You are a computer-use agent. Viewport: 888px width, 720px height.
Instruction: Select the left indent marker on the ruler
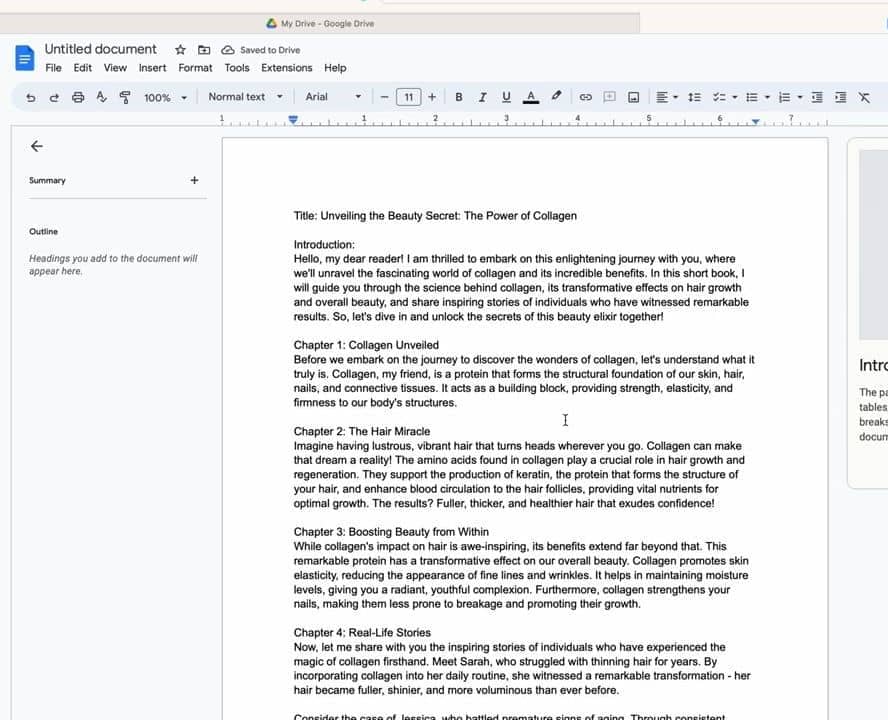click(293, 120)
